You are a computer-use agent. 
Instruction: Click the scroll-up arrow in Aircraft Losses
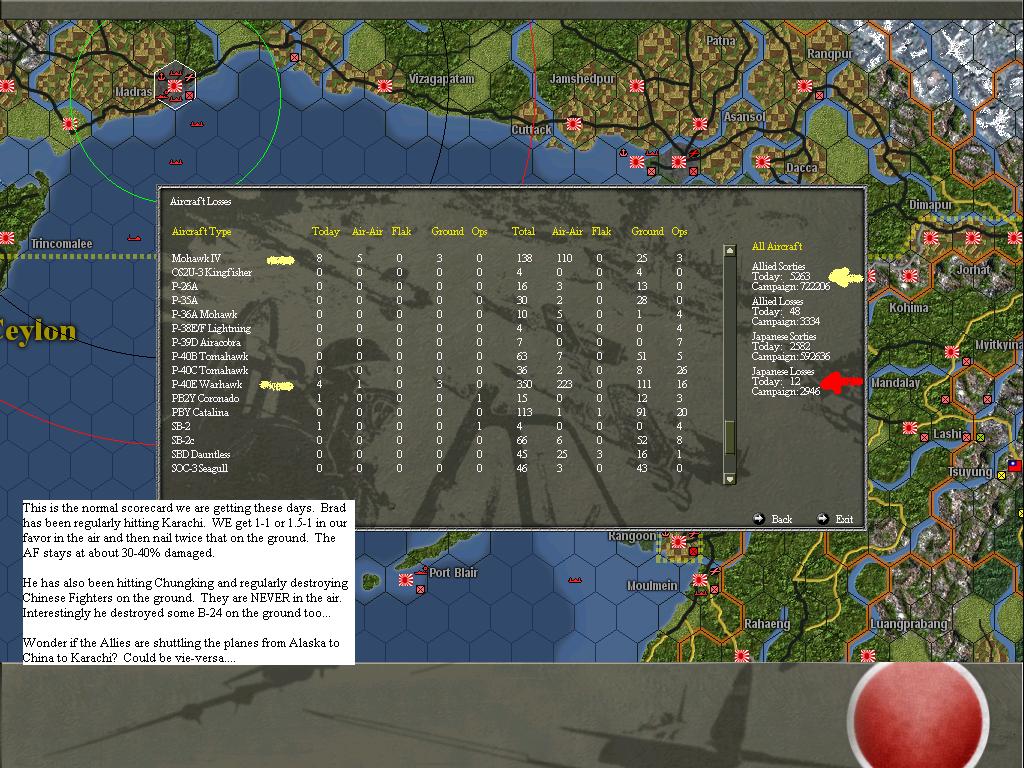click(x=730, y=251)
